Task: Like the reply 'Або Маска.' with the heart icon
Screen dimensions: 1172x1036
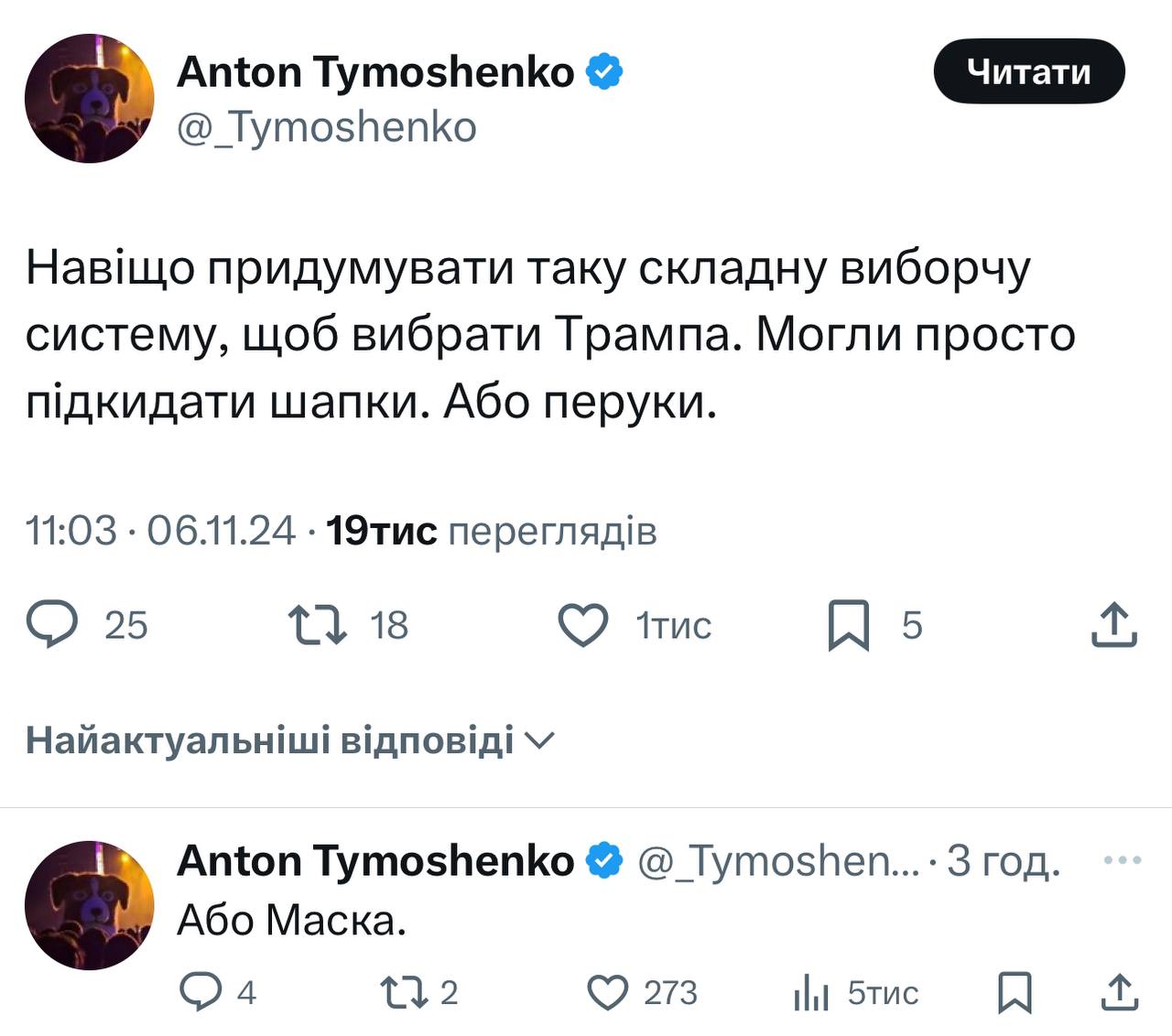Action: point(608,991)
